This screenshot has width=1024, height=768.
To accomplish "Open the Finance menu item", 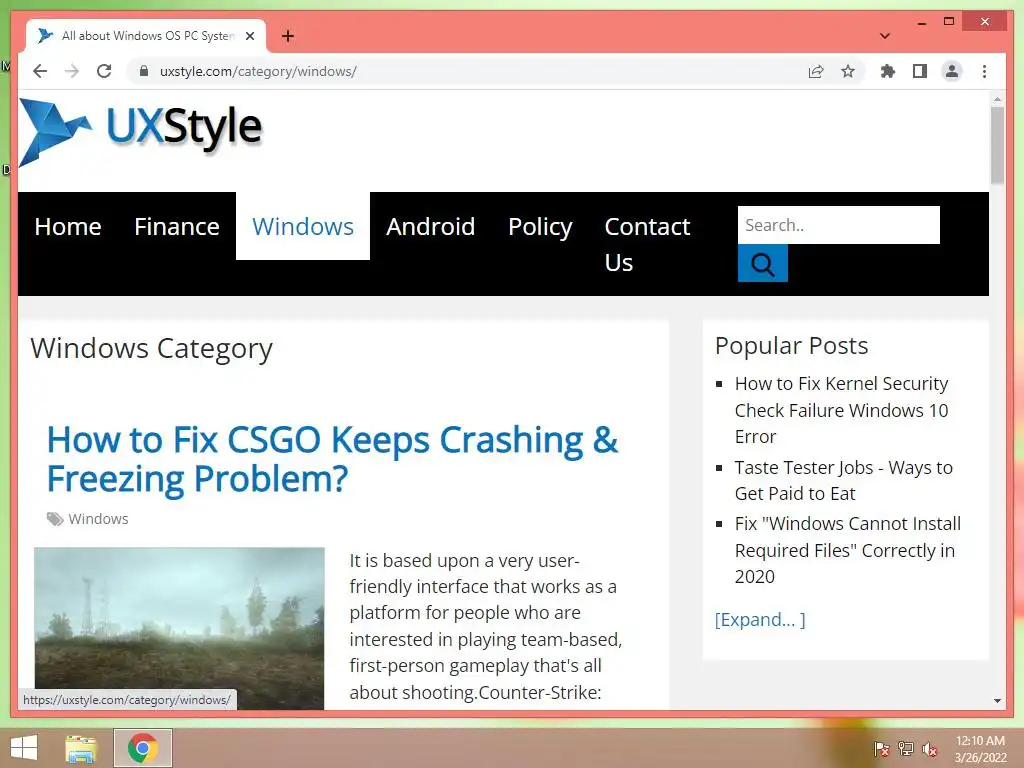I will coord(177,227).
